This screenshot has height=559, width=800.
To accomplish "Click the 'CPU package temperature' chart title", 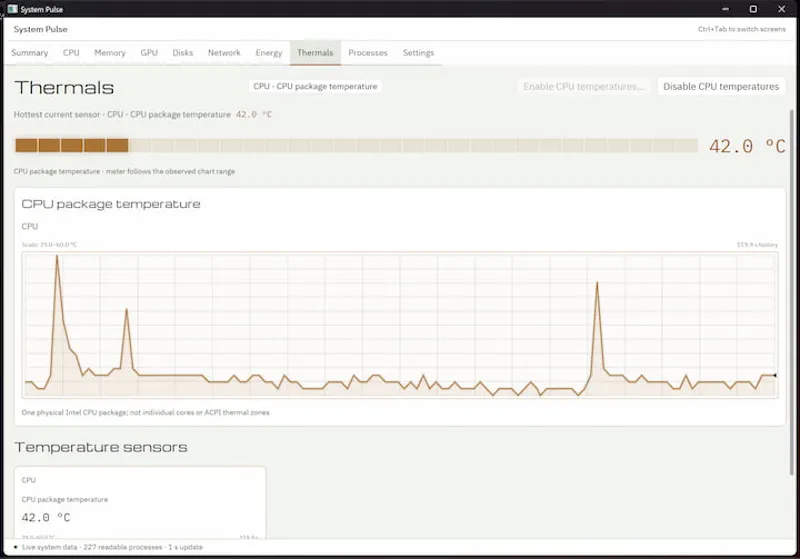I will click(111, 204).
